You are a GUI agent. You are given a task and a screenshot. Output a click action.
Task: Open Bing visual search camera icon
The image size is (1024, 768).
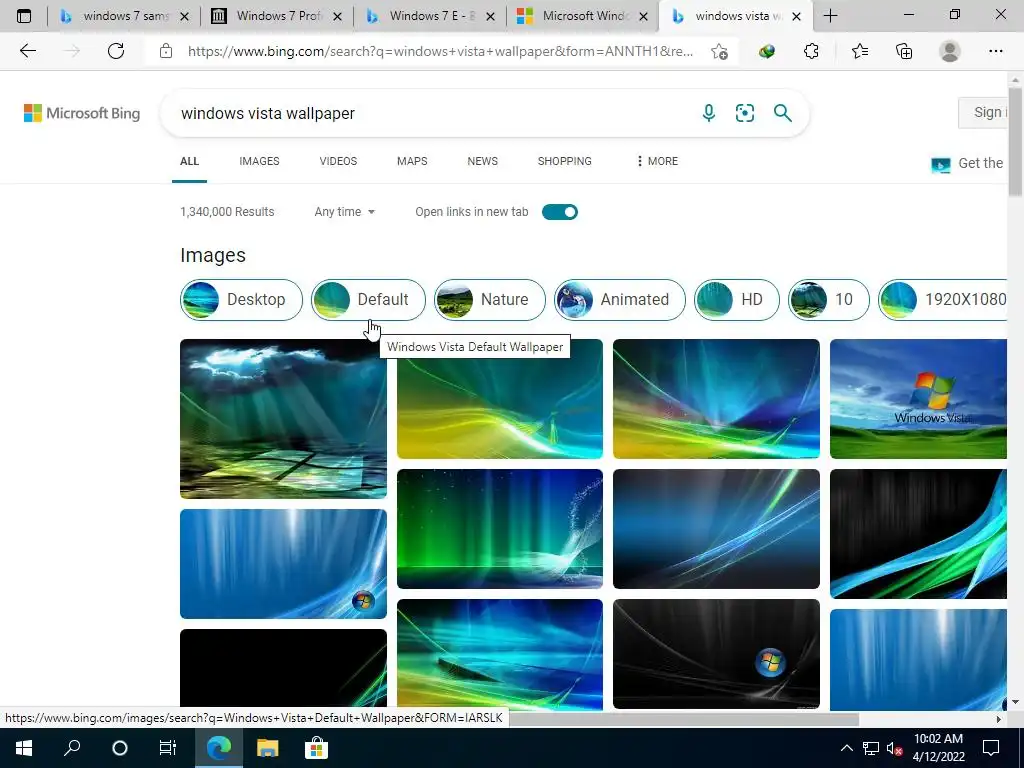coord(744,113)
